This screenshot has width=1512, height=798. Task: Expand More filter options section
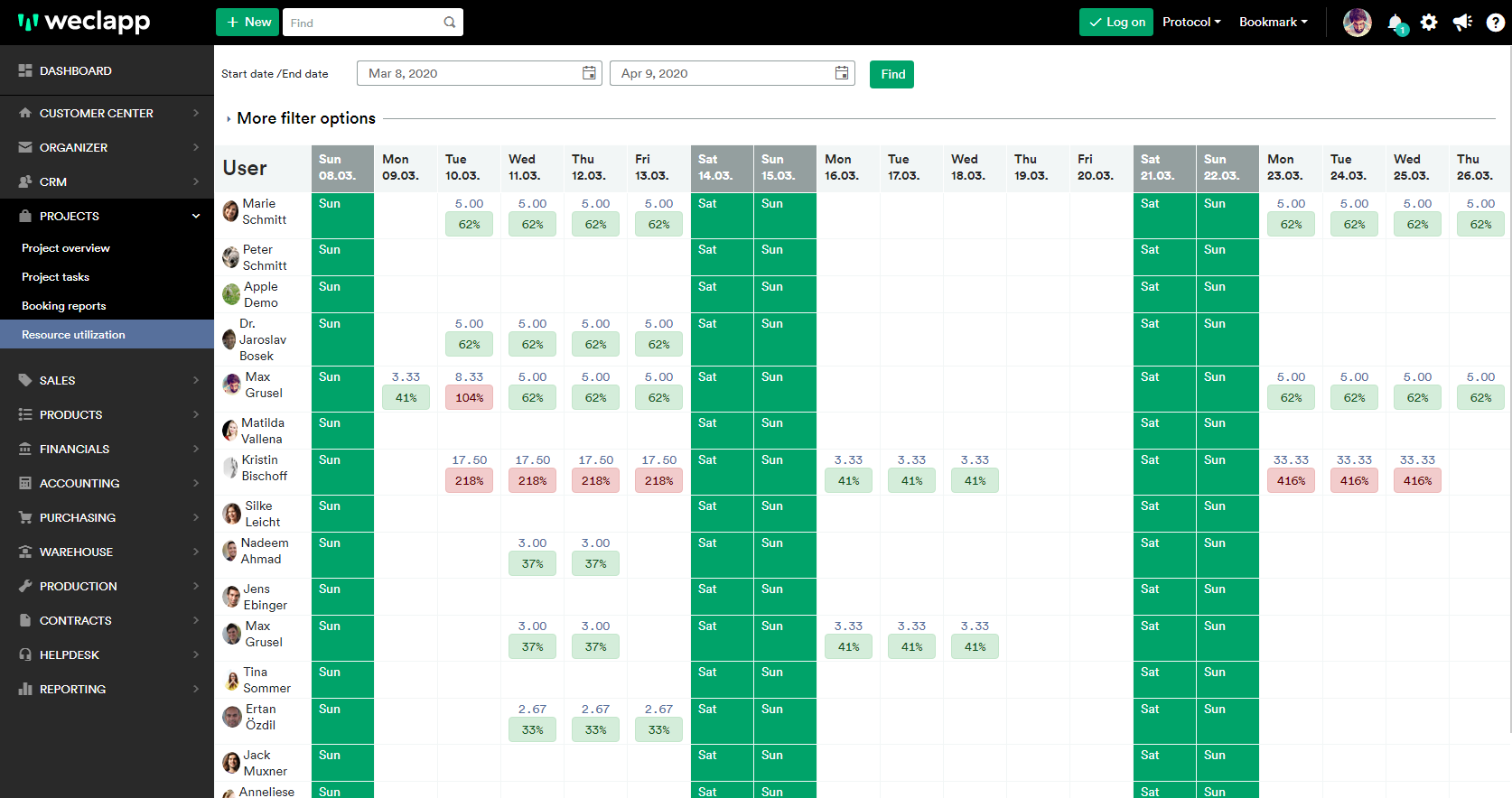coord(305,118)
